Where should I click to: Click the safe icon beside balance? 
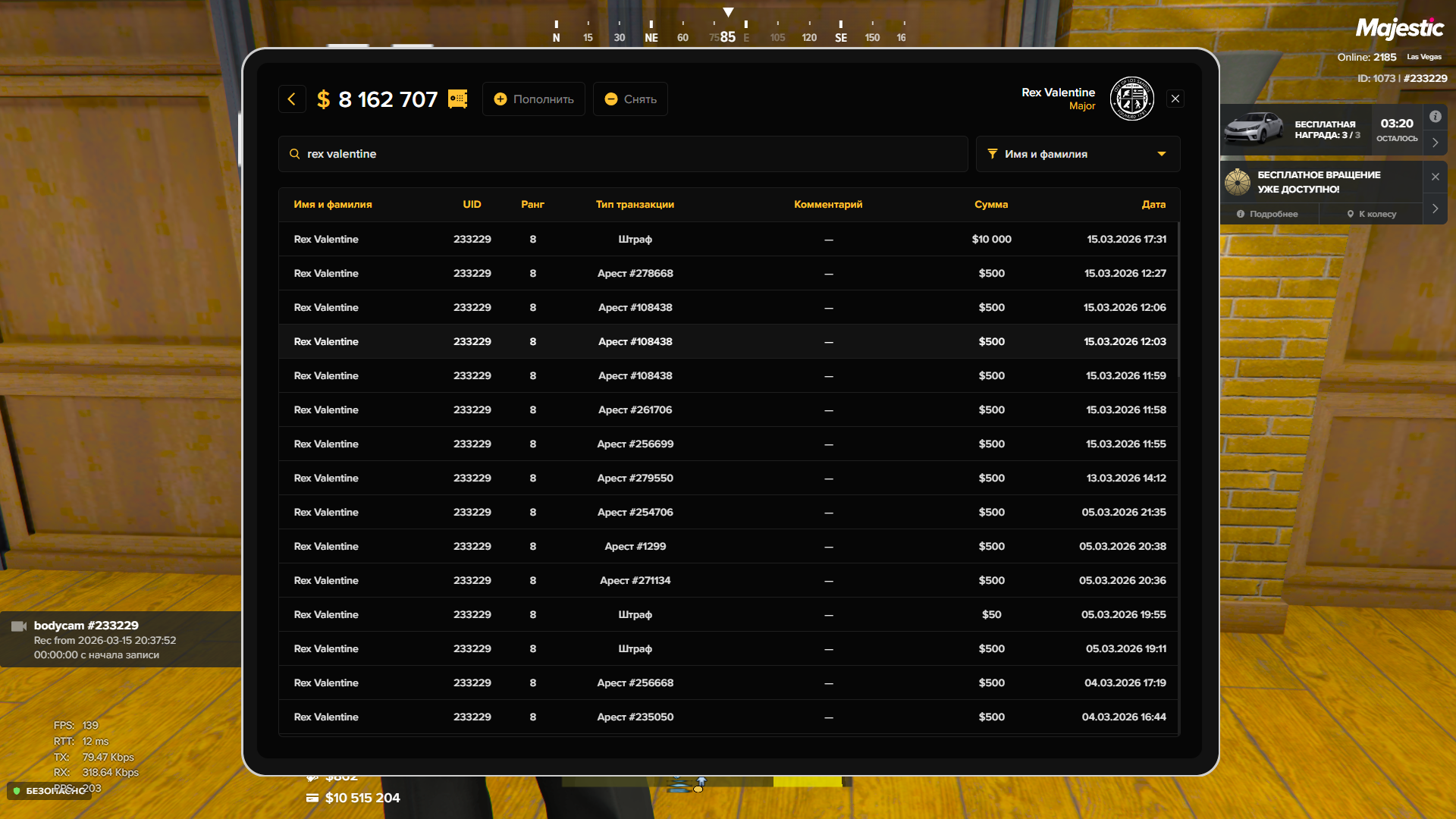coord(458,99)
